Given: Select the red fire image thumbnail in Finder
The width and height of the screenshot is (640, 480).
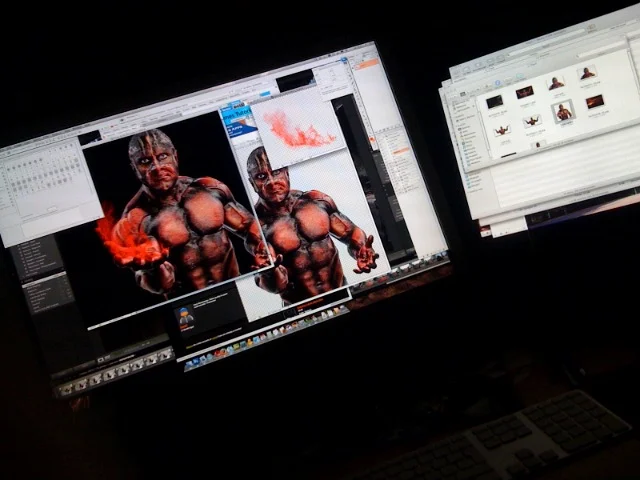Looking at the screenshot, I should [595, 101].
